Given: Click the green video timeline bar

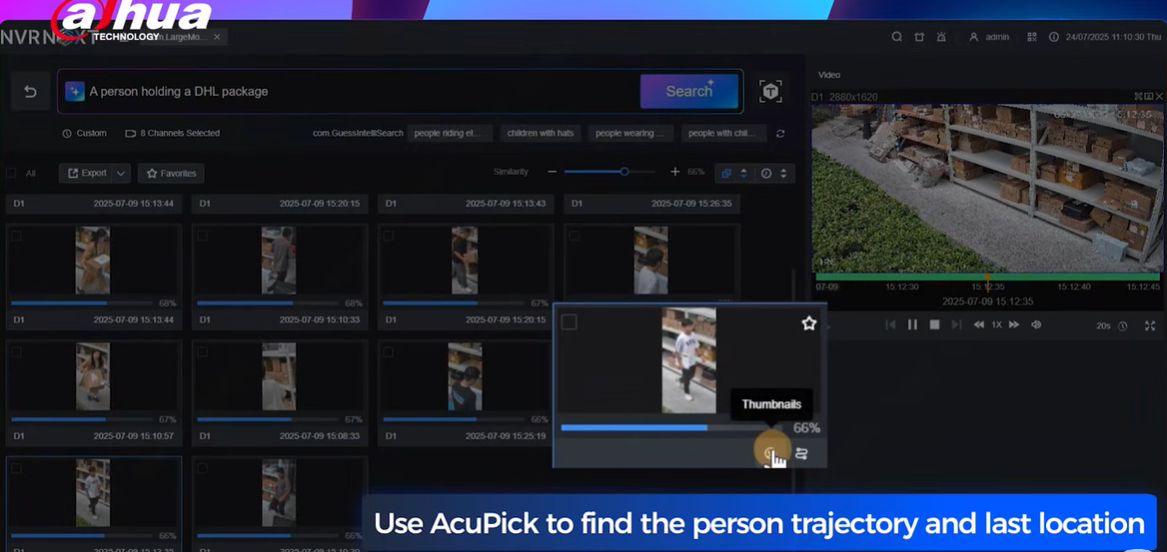Looking at the screenshot, I should pos(988,277).
